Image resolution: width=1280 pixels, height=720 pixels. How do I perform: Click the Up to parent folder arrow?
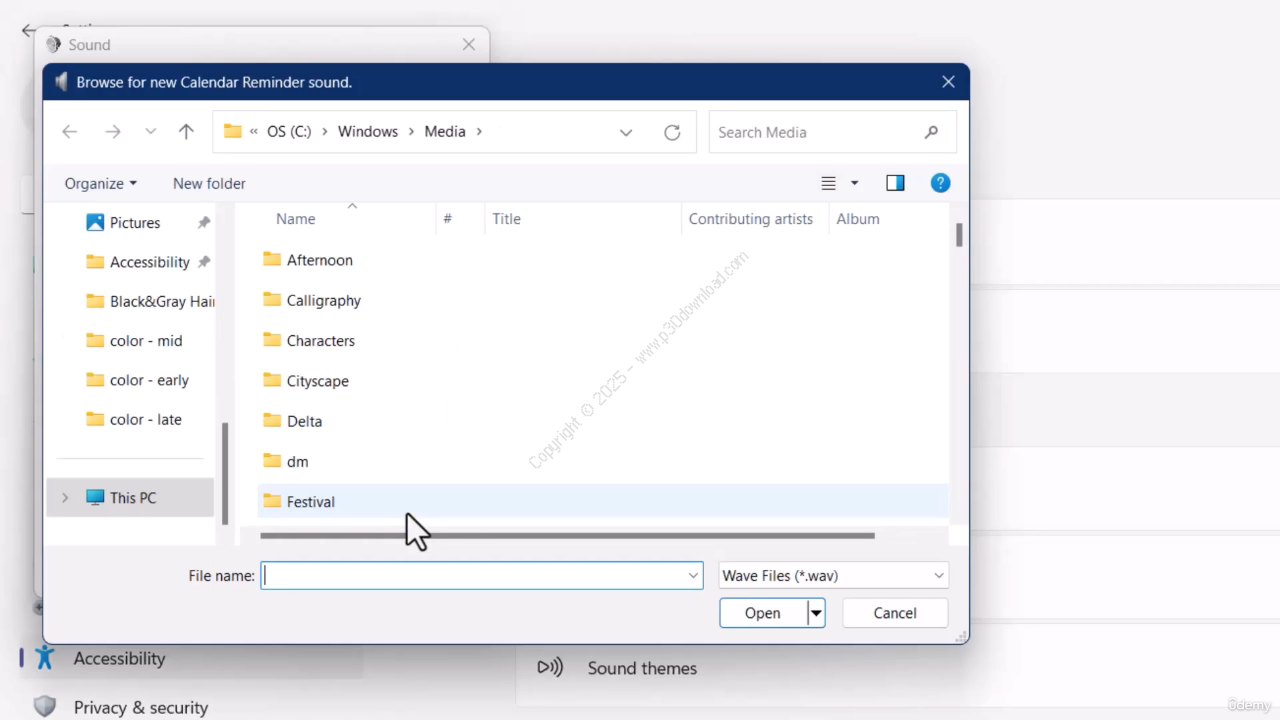tap(186, 132)
